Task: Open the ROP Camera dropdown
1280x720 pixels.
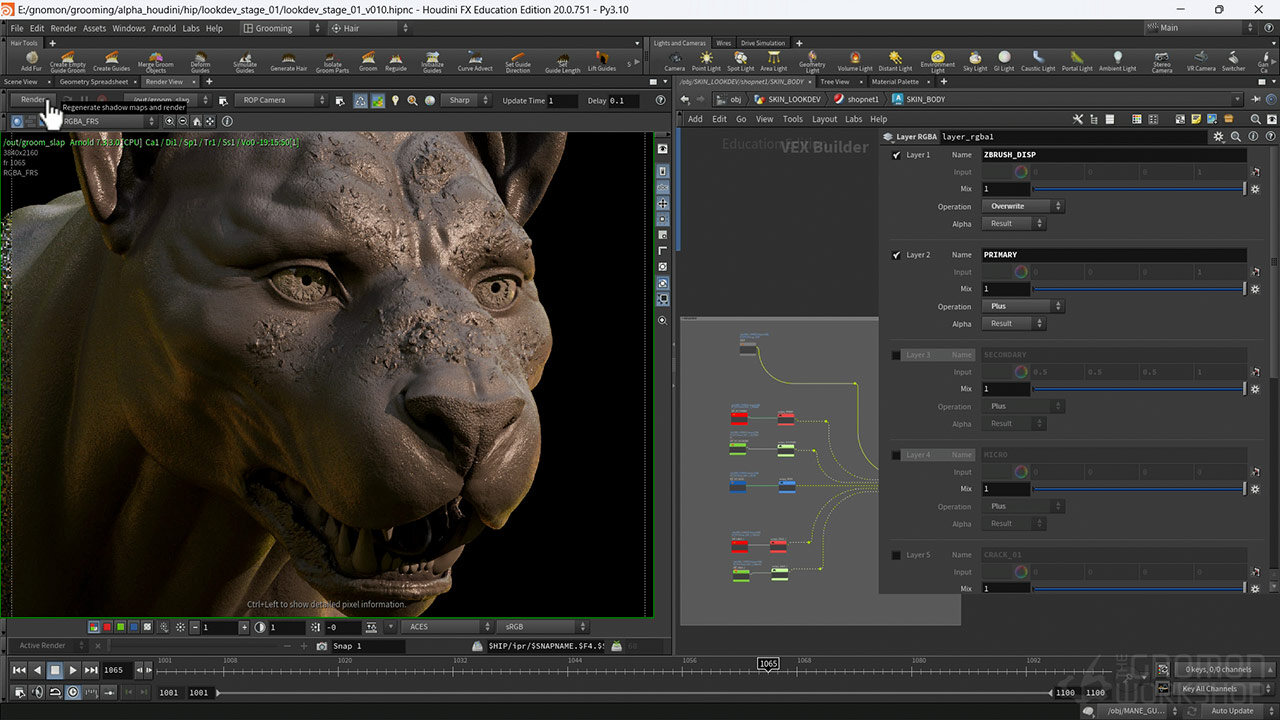Action: (x=281, y=100)
